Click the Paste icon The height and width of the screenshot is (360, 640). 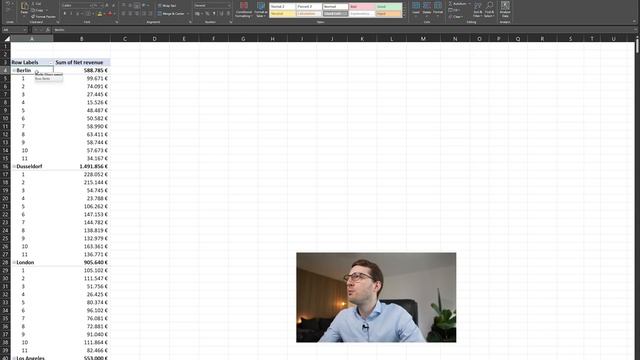point(24,7)
